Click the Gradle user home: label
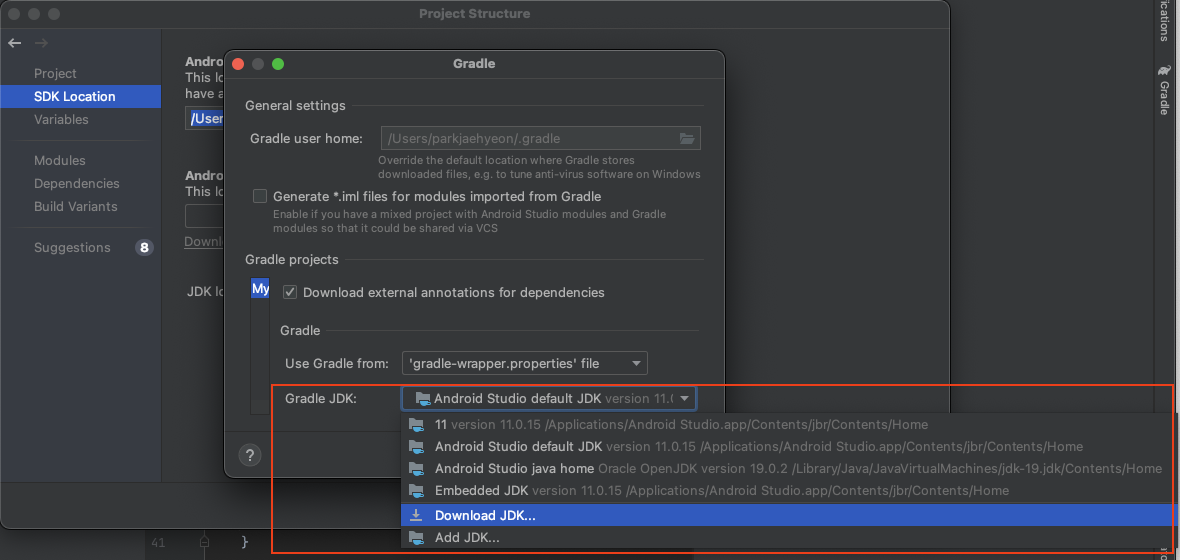The height and width of the screenshot is (560, 1180). [307, 138]
